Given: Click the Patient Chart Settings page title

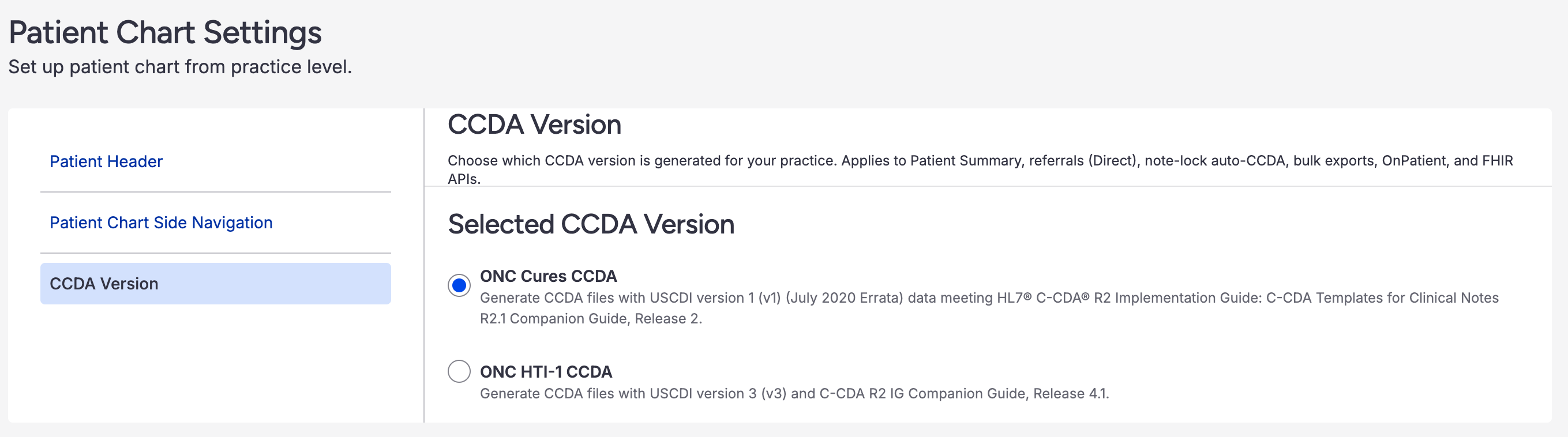Looking at the screenshot, I should point(165,32).
